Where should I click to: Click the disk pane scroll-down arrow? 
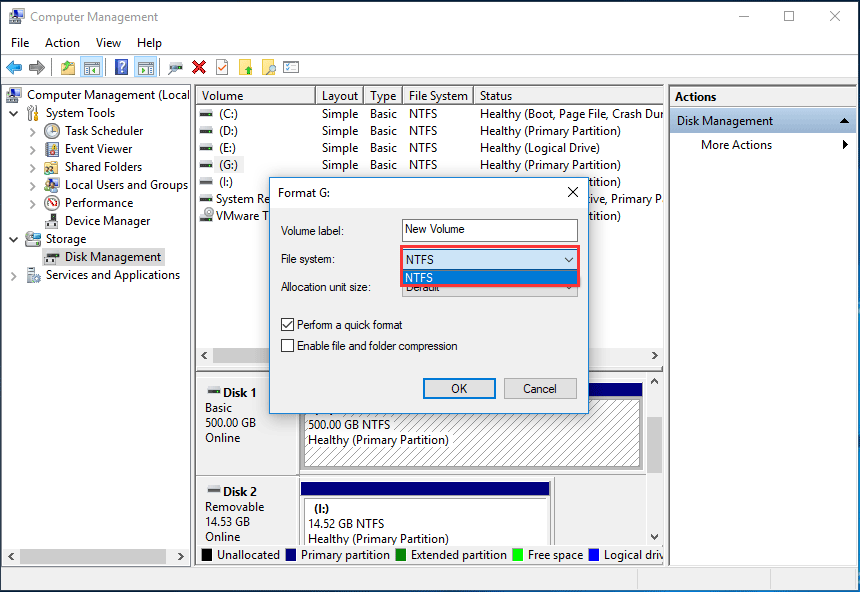click(x=654, y=537)
